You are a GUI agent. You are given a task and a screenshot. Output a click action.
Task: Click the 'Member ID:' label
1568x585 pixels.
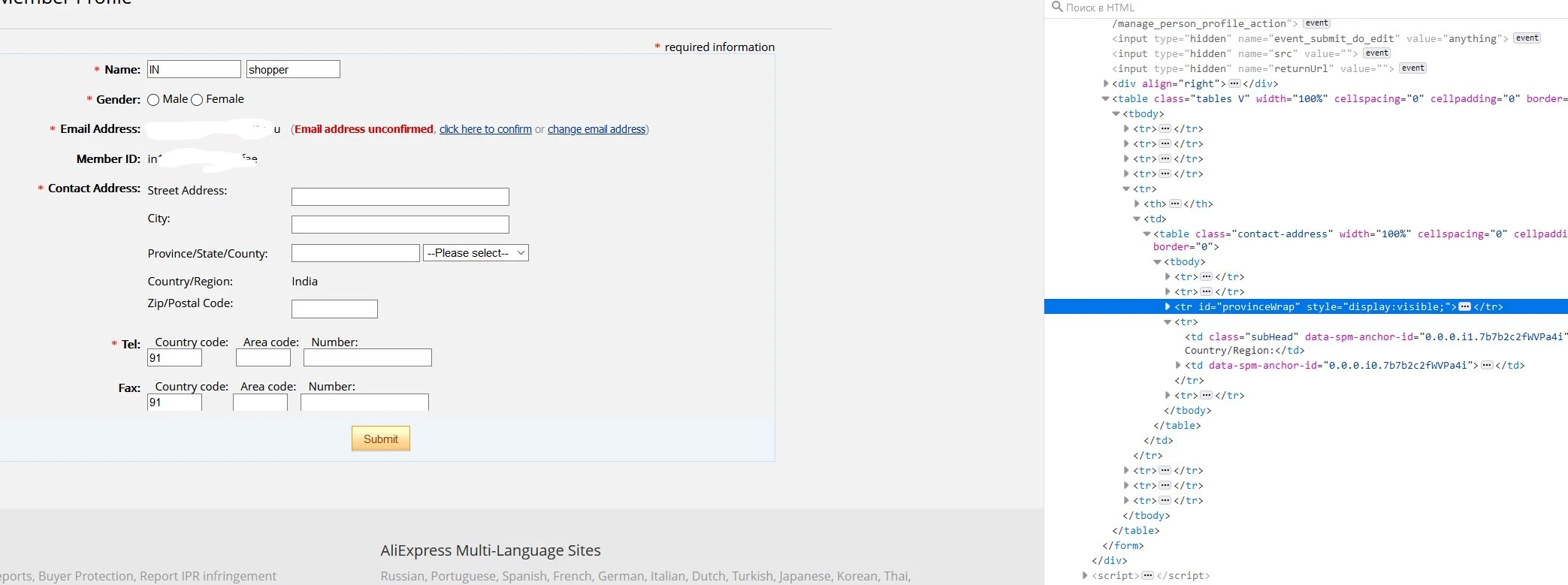[x=108, y=158]
